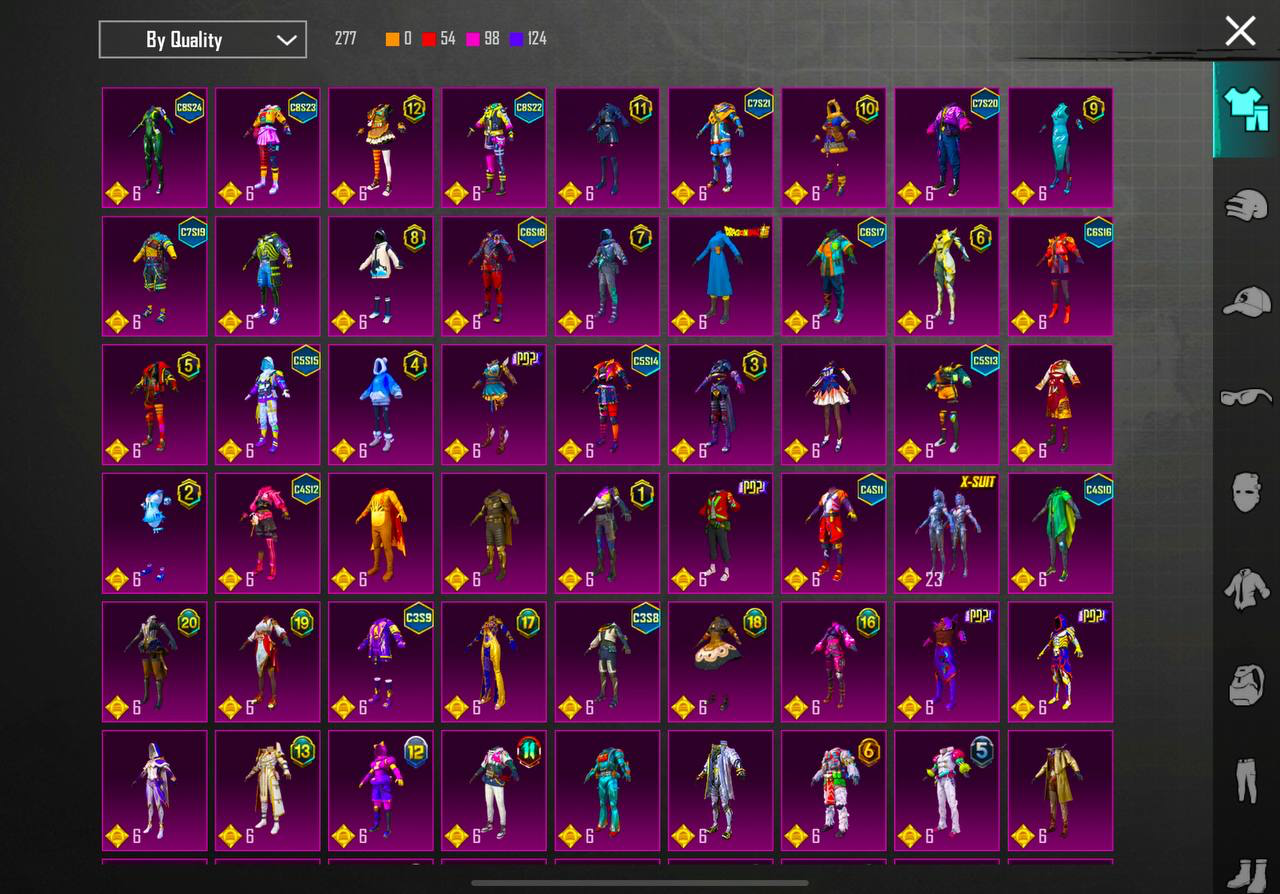1280x894 pixels.
Task: Select the outfit tagged C5S15
Action: 268,405
